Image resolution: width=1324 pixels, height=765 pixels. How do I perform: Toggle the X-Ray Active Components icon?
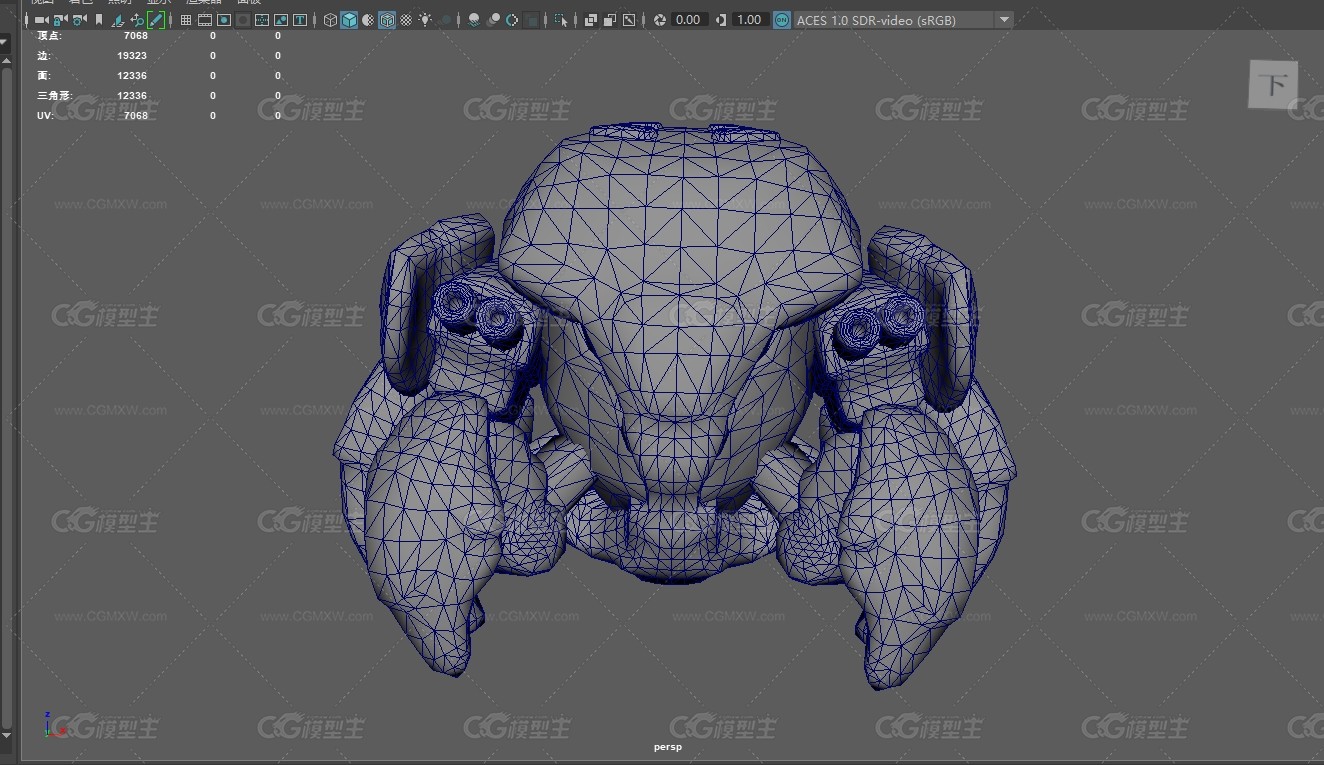pyautogui.click(x=610, y=20)
